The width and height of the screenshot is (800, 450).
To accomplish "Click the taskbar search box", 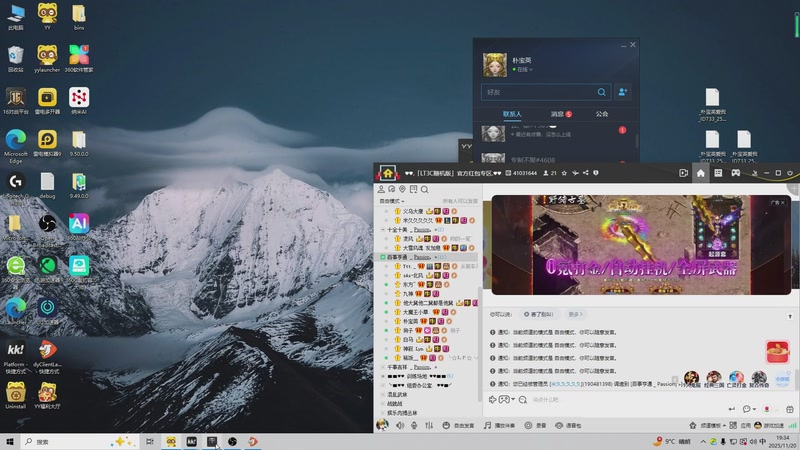I will click(x=79, y=441).
